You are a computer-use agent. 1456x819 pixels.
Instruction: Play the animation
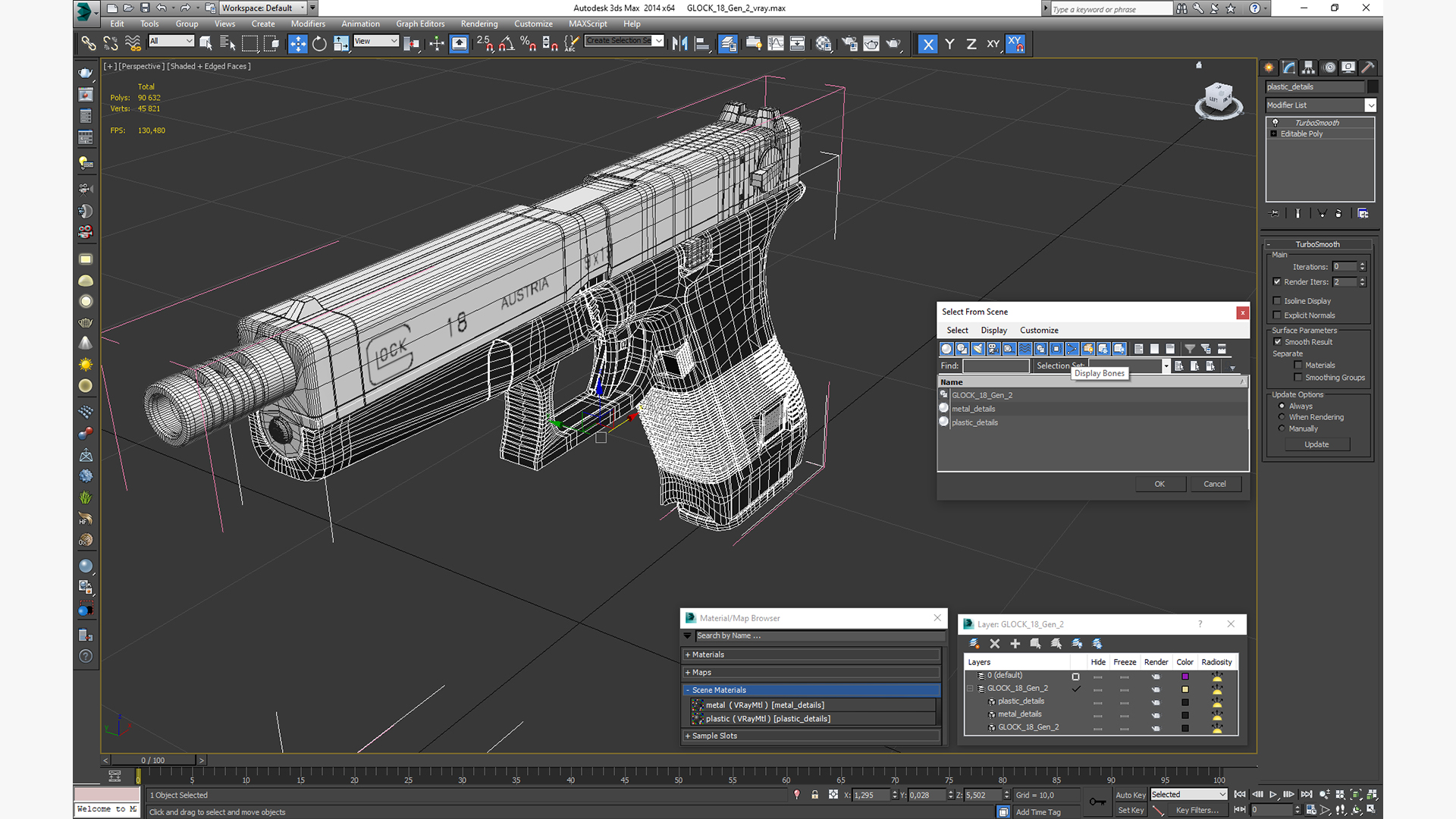[1273, 795]
